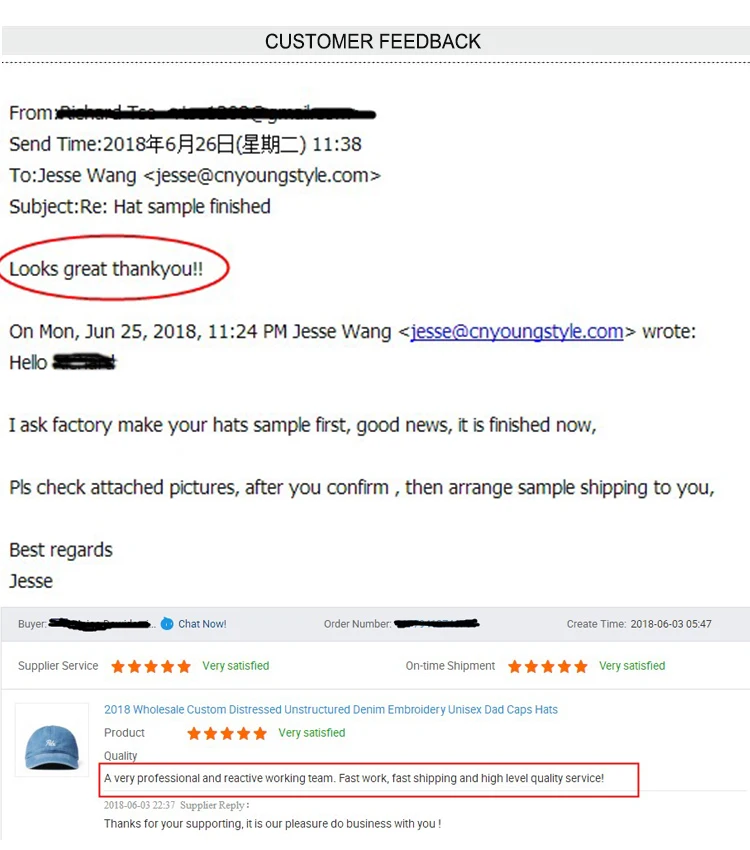Open the blue denim cap product thumbnail
The image size is (750, 850).
51,740
